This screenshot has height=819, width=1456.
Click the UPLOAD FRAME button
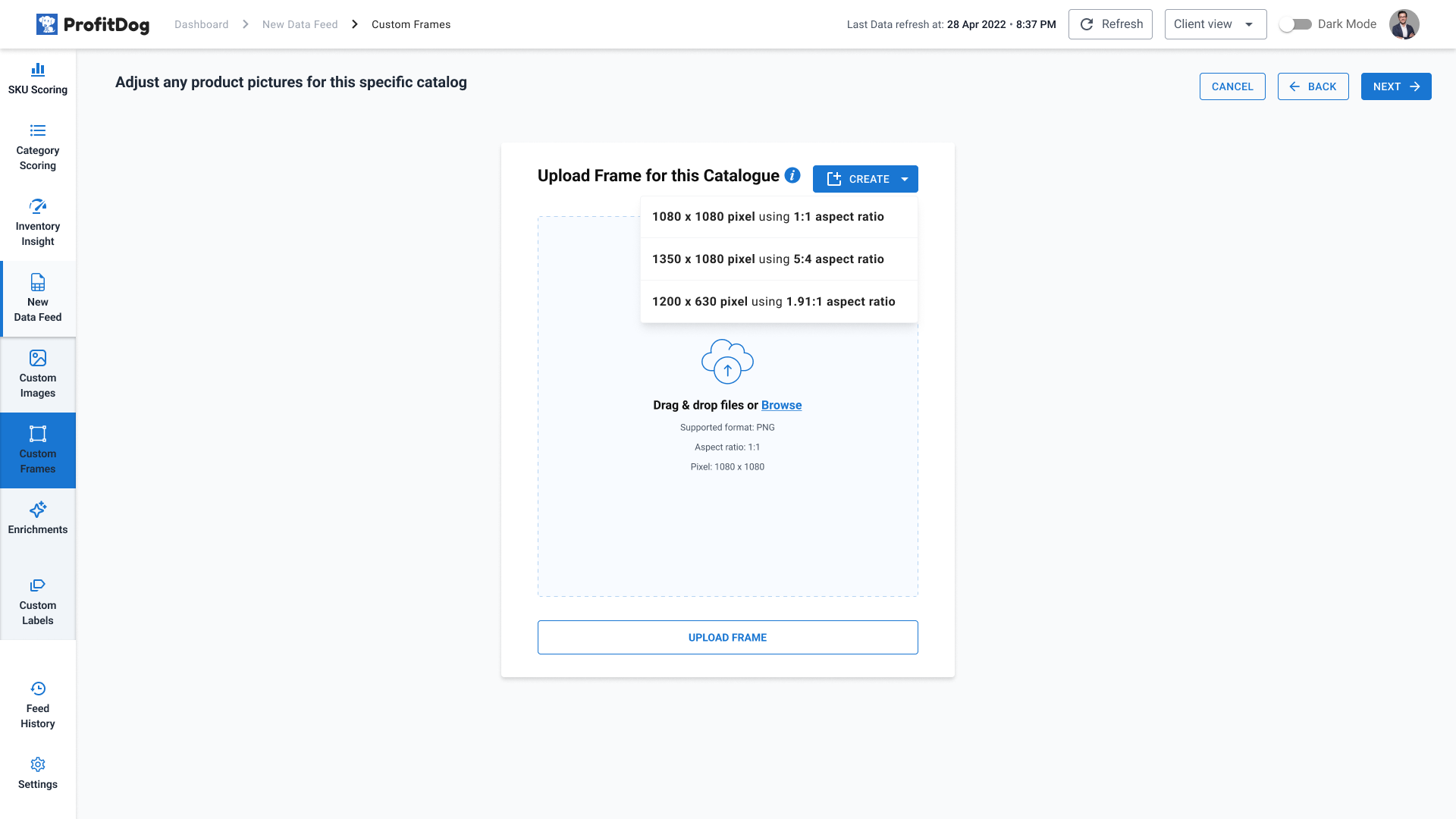(x=728, y=638)
